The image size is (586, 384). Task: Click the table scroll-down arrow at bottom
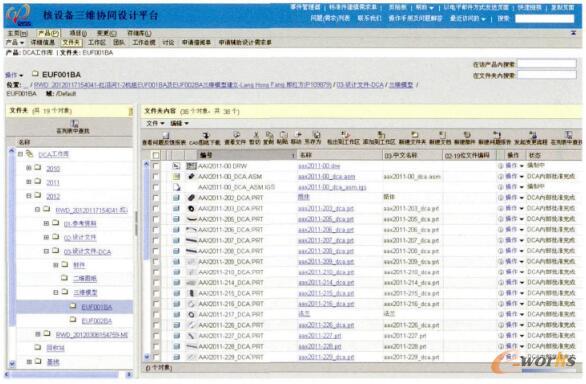click(x=146, y=357)
